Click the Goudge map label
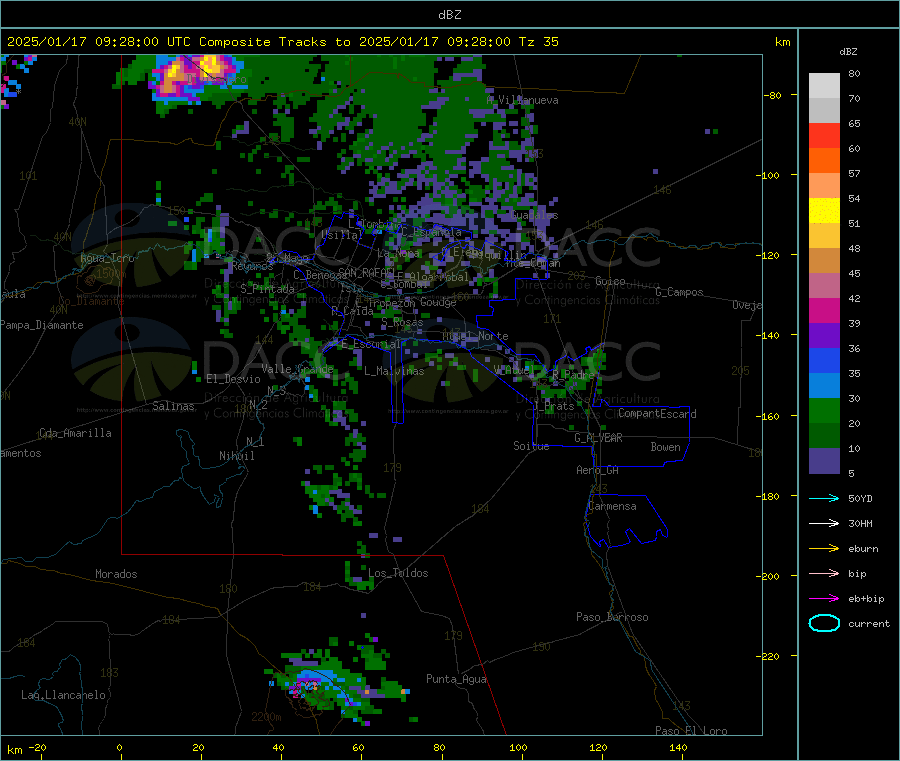Viewport: 900px width, 761px height. [x=438, y=302]
